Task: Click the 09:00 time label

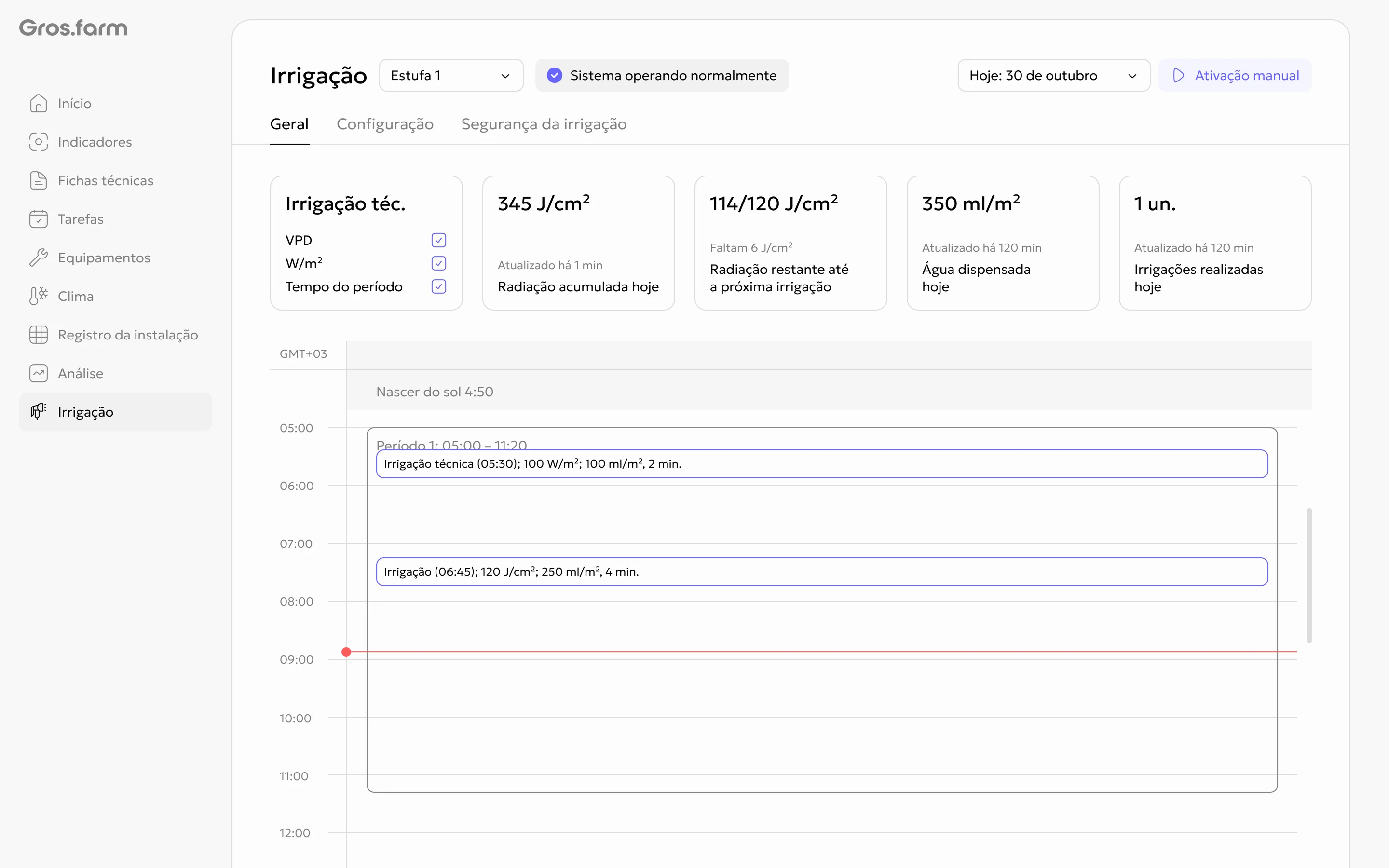Action: (296, 660)
